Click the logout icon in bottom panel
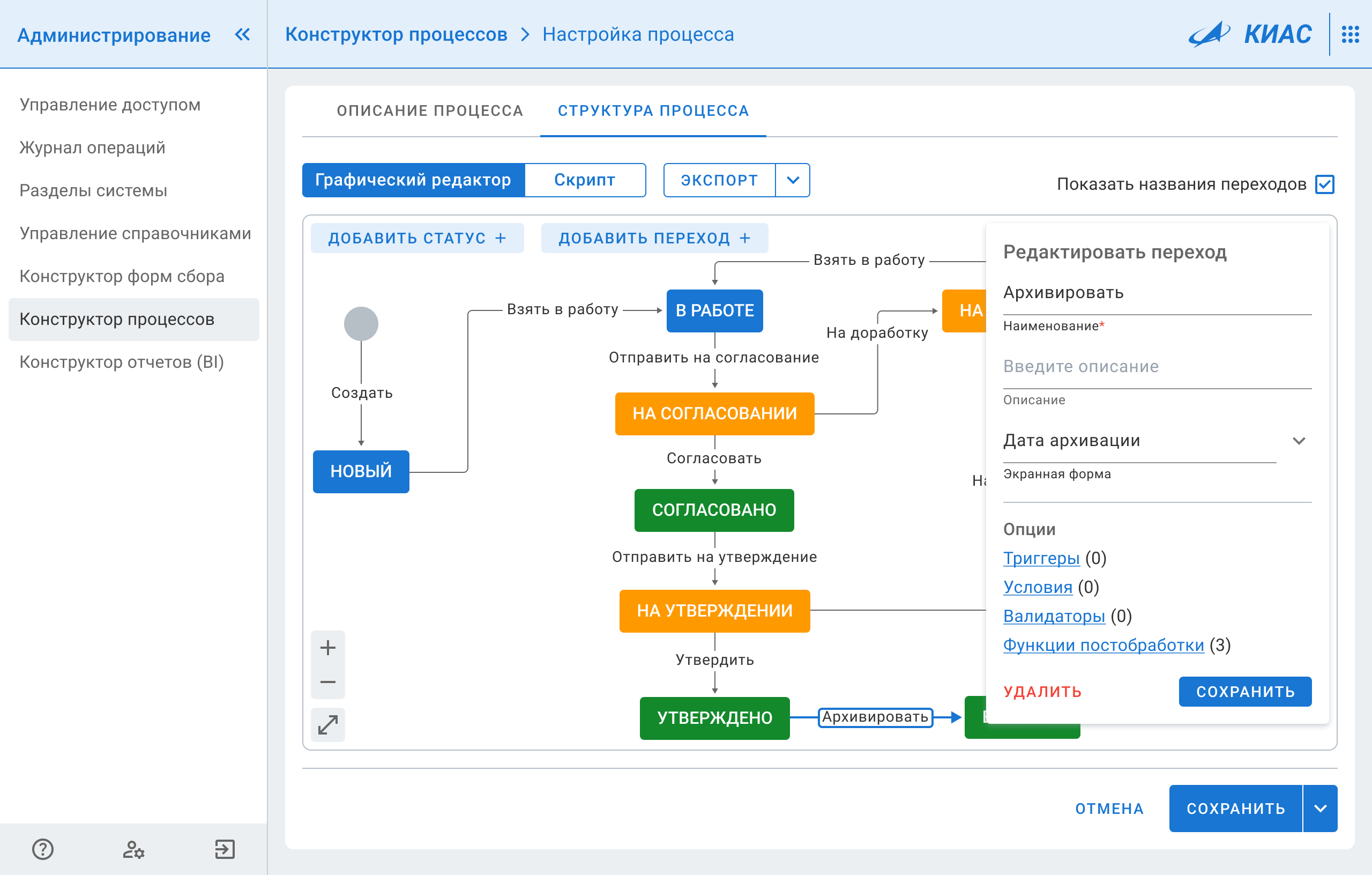The image size is (1372, 875). 226,849
